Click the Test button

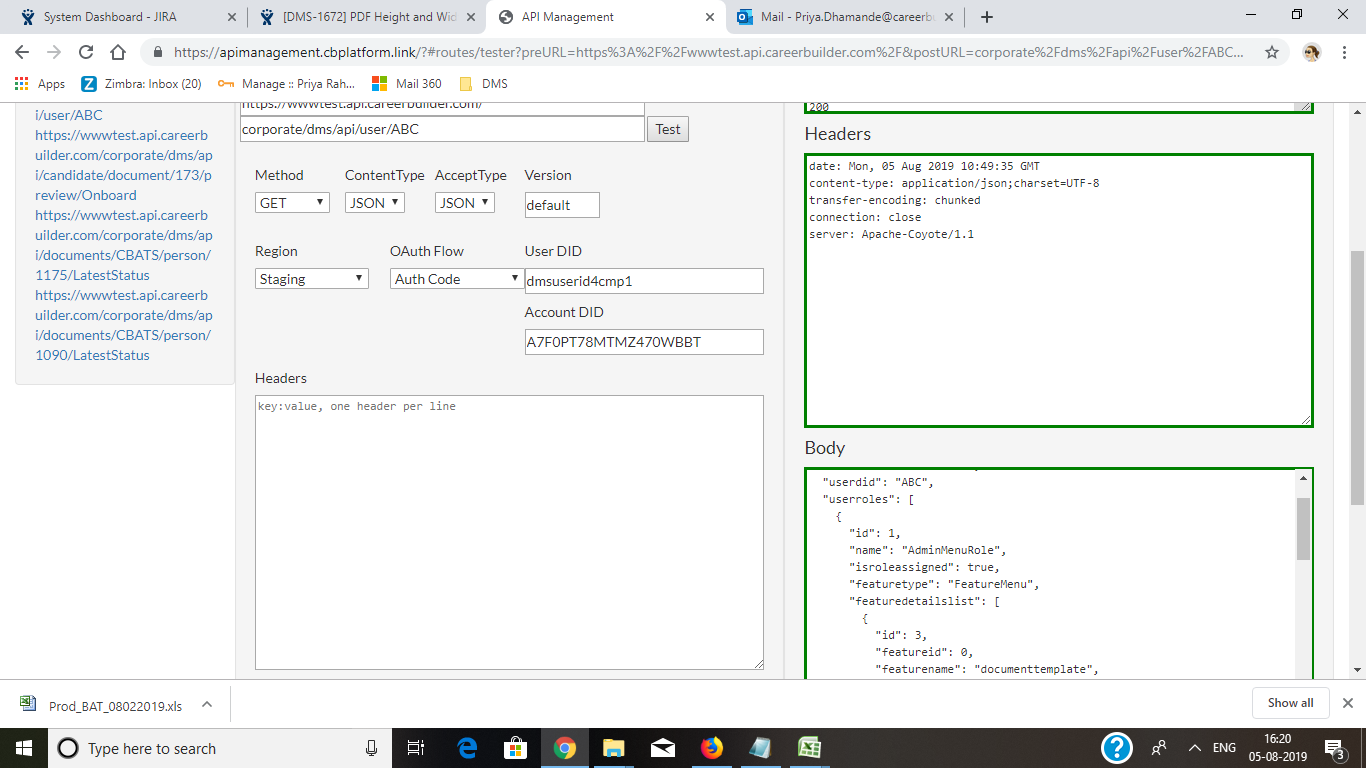pos(668,129)
